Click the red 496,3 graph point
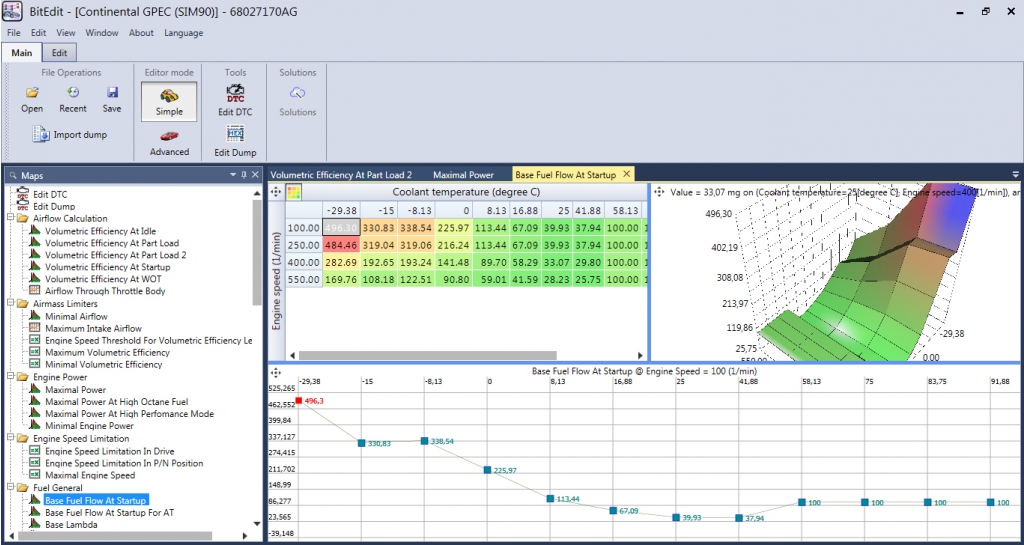 298,401
